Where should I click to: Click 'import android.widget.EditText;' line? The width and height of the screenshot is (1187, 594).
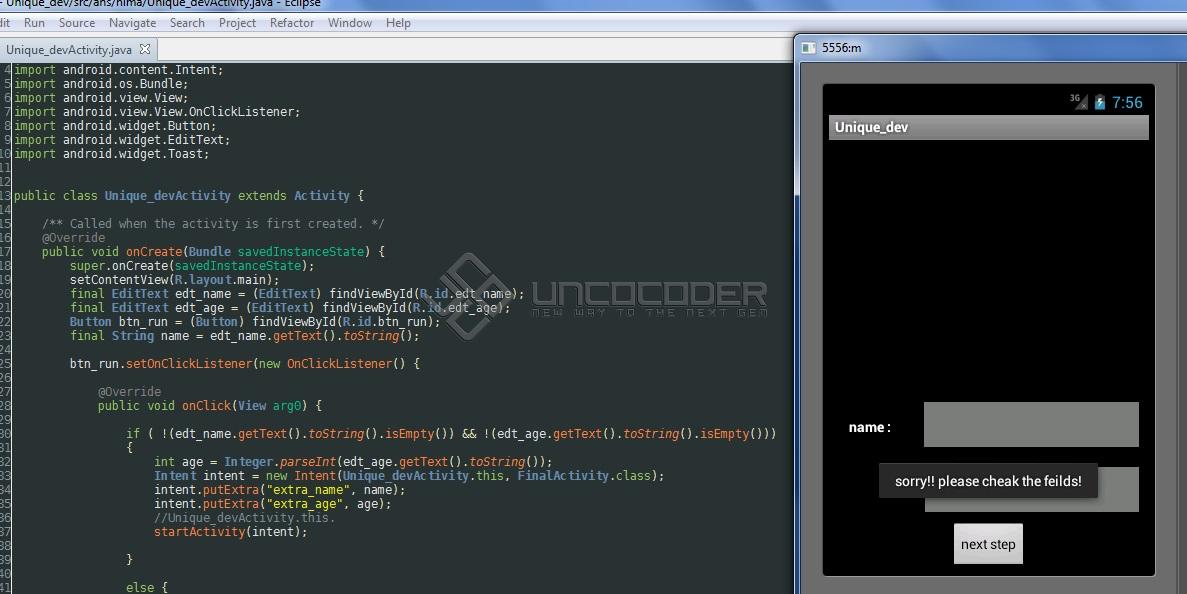pyautogui.click(x=122, y=139)
